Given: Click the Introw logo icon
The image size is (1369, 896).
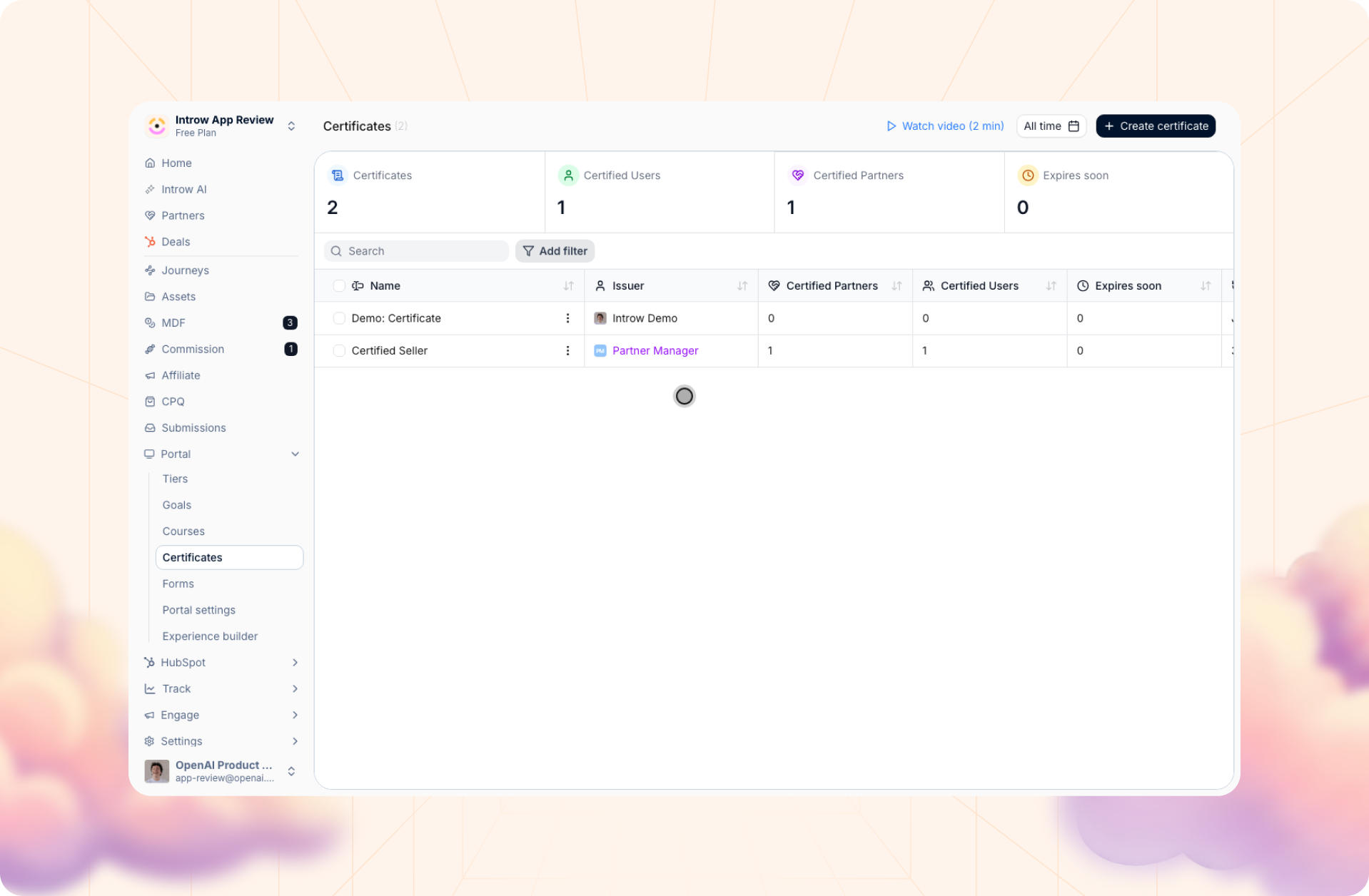Looking at the screenshot, I should pos(157,126).
